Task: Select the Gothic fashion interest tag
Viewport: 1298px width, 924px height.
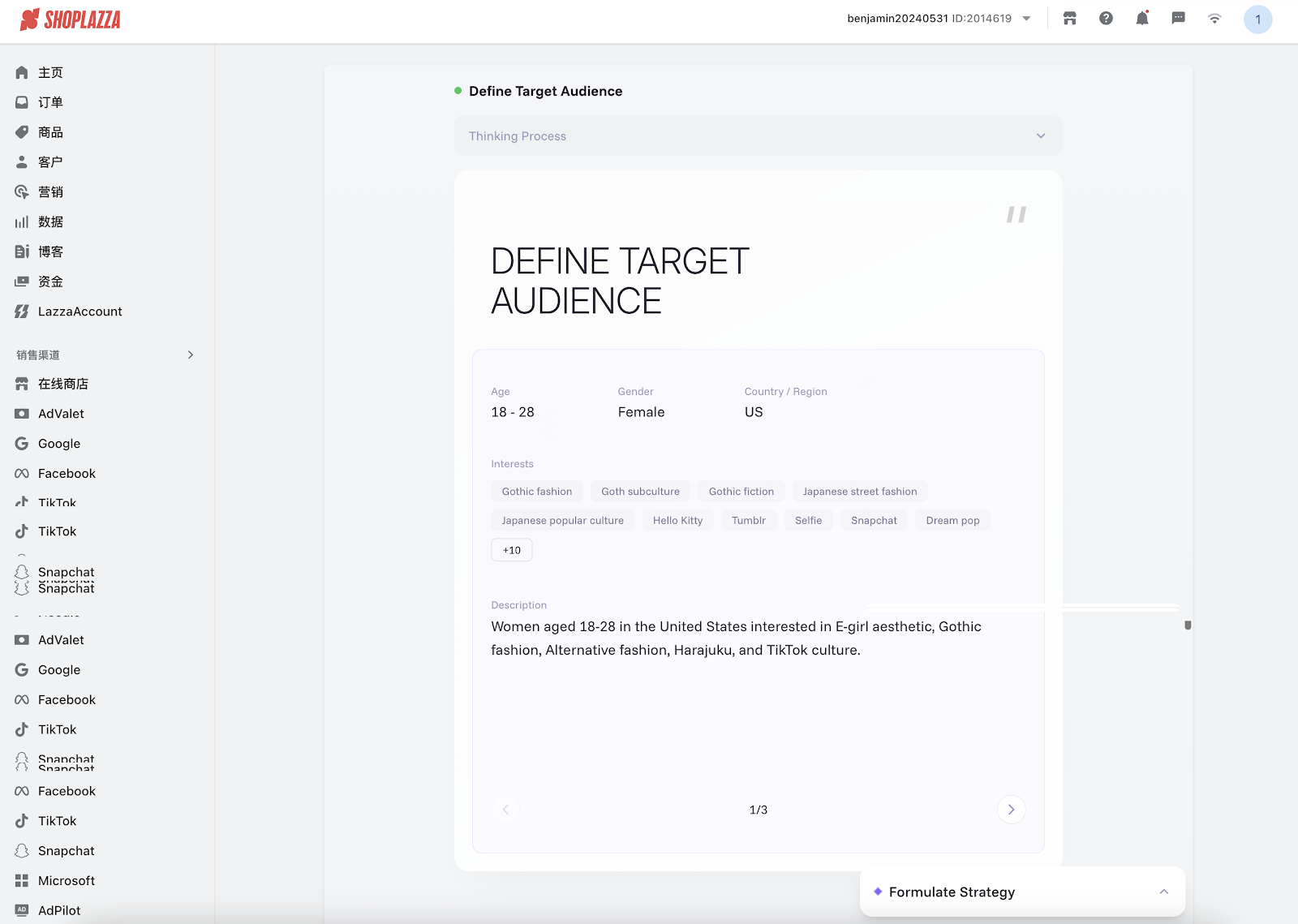Action: click(536, 492)
